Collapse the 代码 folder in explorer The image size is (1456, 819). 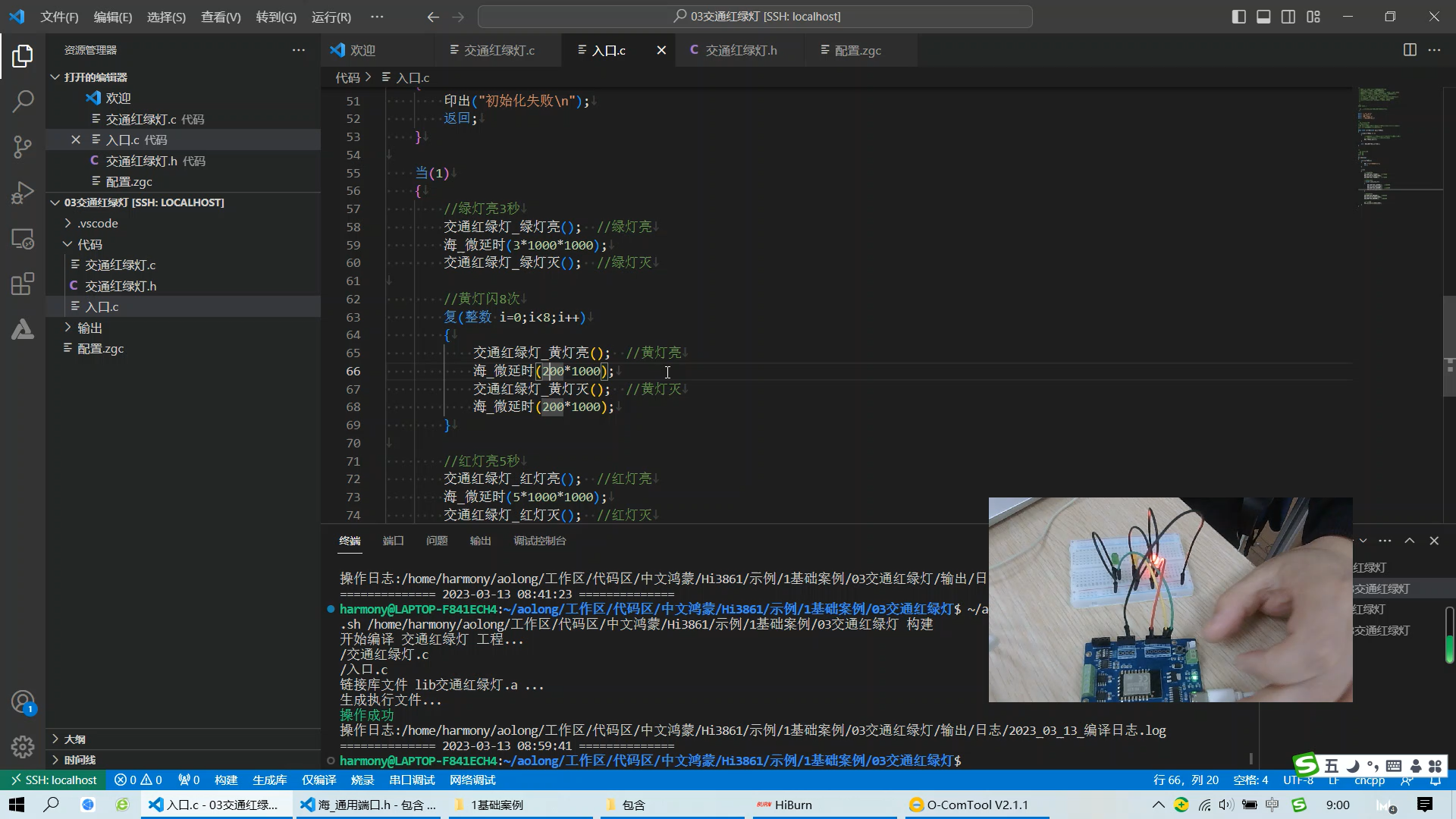tap(89, 244)
